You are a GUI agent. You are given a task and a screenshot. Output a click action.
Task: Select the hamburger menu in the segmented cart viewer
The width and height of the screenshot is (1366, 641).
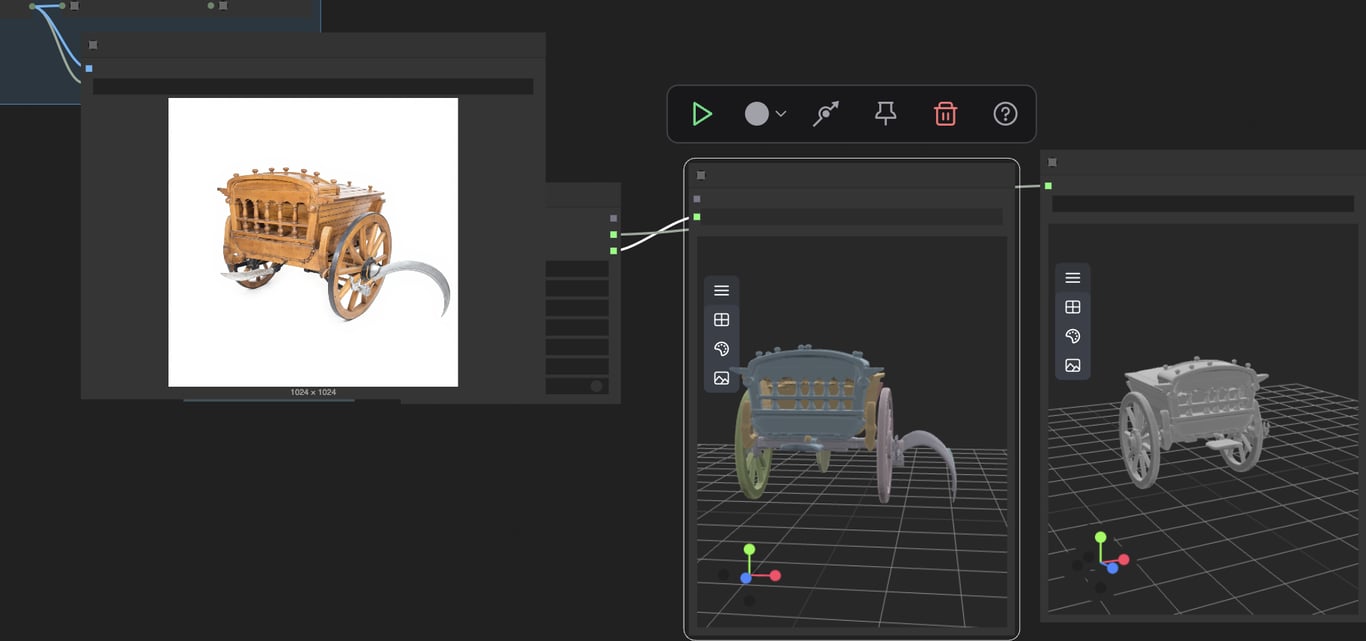(x=721, y=290)
